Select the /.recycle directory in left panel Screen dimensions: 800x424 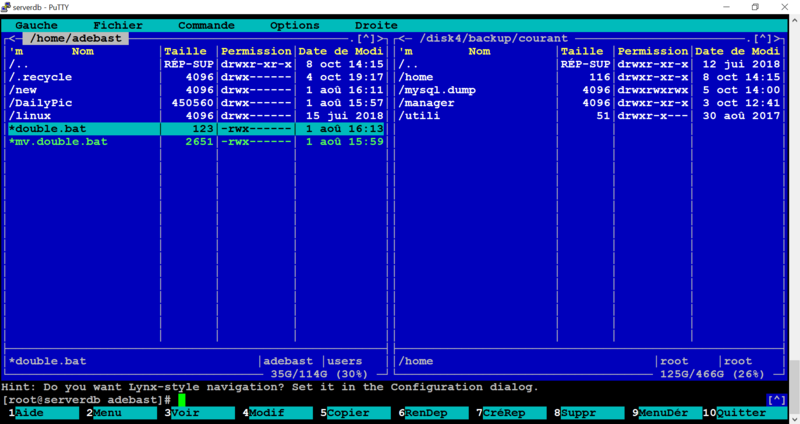tap(196, 77)
